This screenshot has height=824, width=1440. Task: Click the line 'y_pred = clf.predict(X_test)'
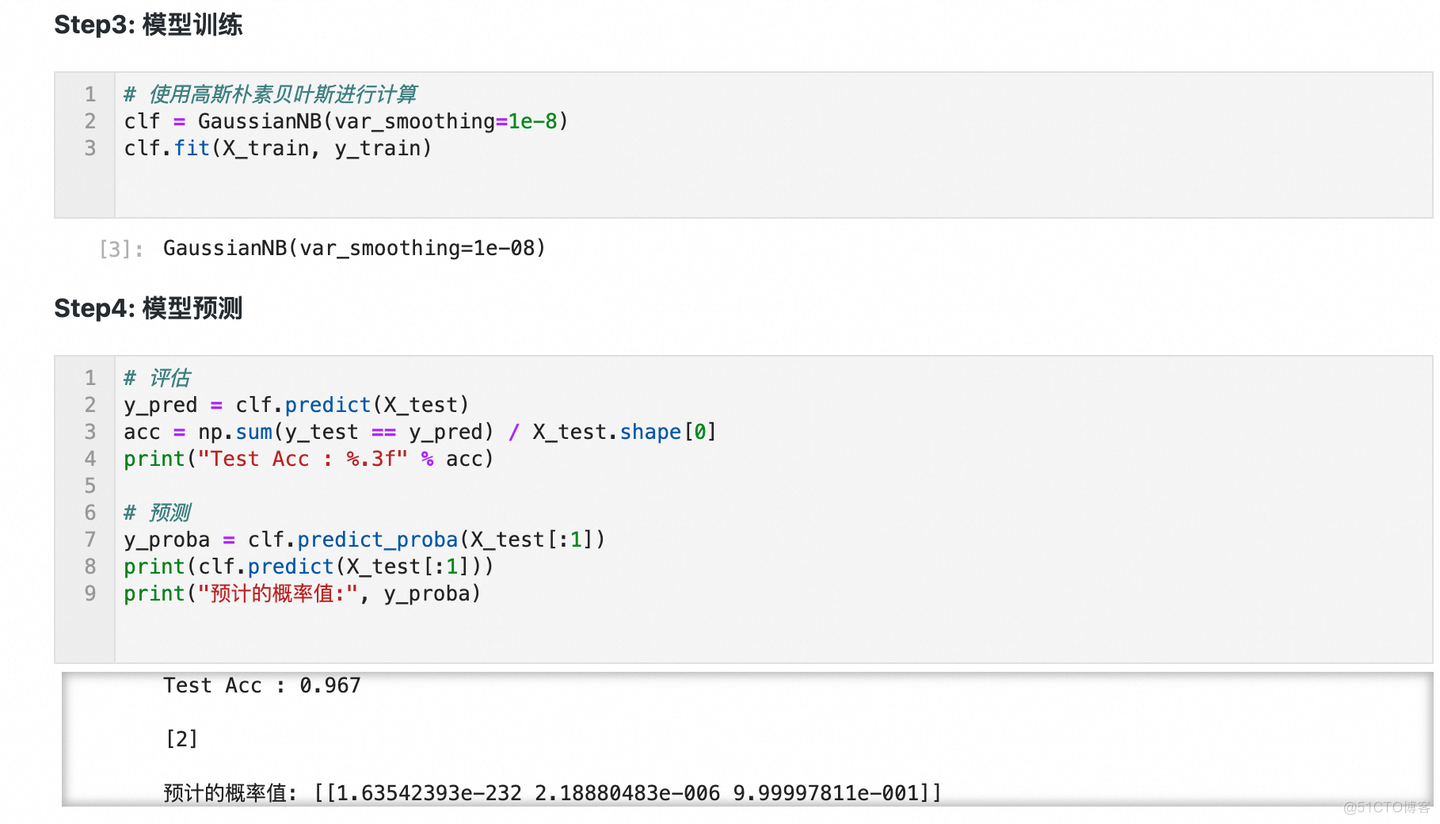tap(296, 405)
